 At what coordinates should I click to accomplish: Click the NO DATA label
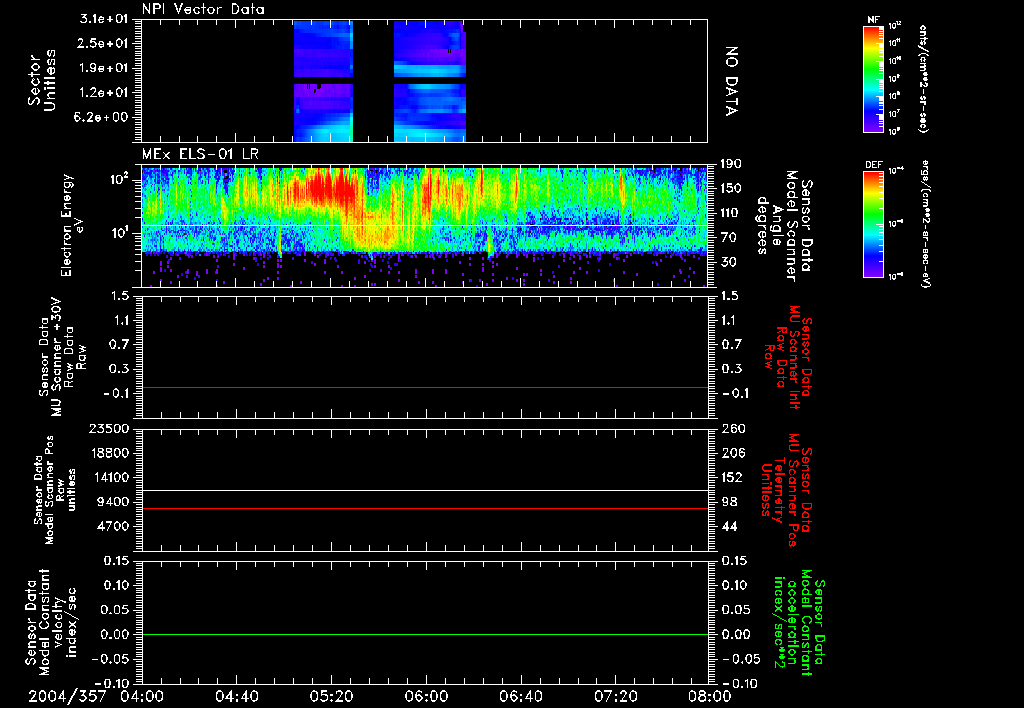click(x=731, y=80)
